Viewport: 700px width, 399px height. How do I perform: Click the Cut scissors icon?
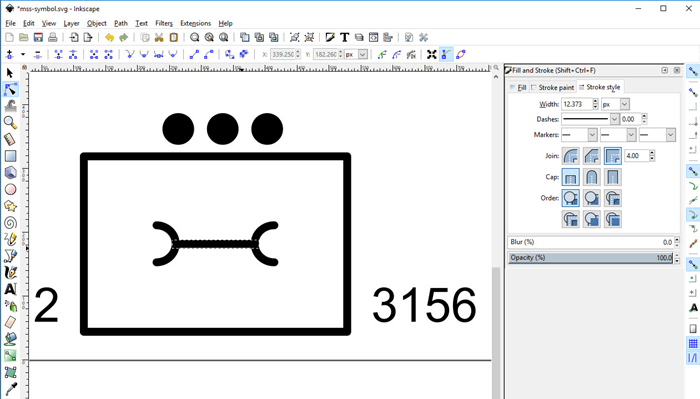(159, 37)
